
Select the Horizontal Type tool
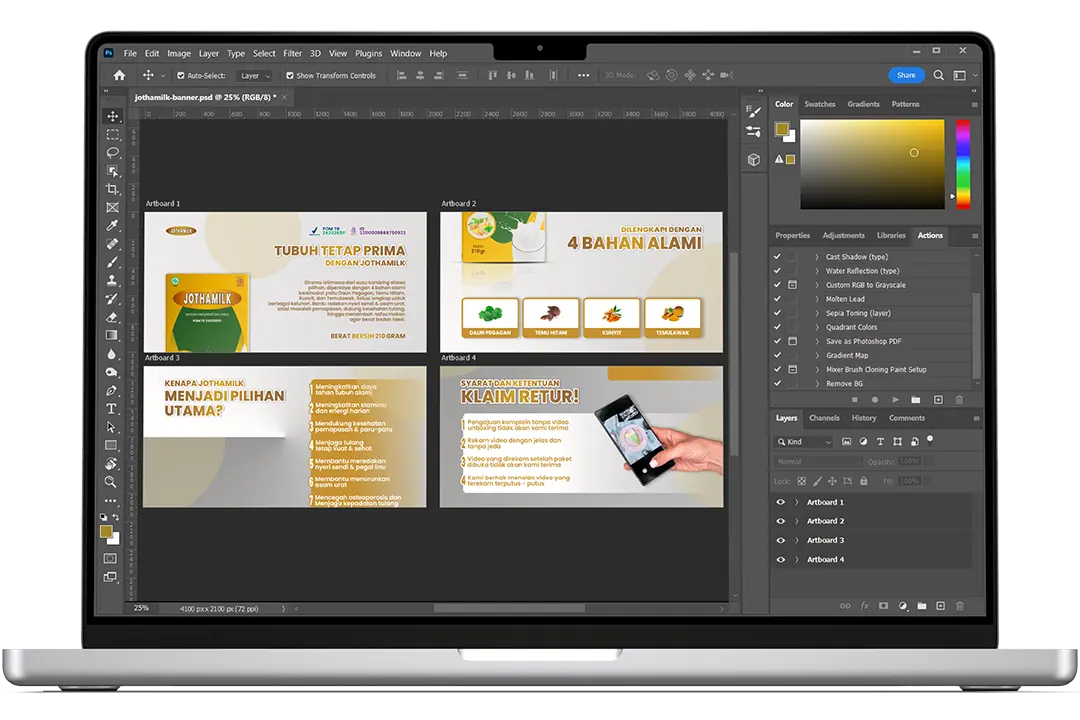[112, 409]
